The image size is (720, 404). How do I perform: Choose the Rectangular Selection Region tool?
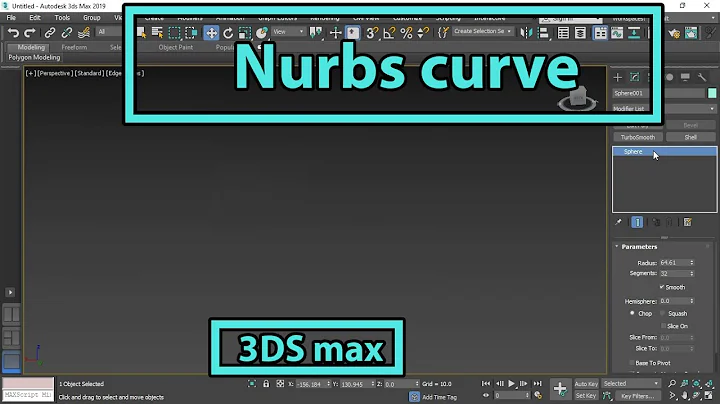click(174, 33)
